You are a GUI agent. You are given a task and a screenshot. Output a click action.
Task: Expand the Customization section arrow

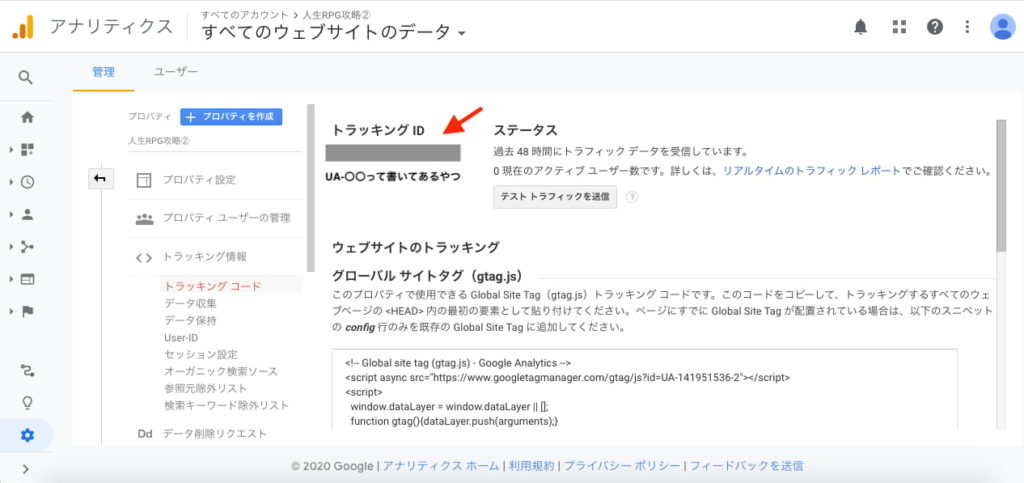click(x=11, y=150)
